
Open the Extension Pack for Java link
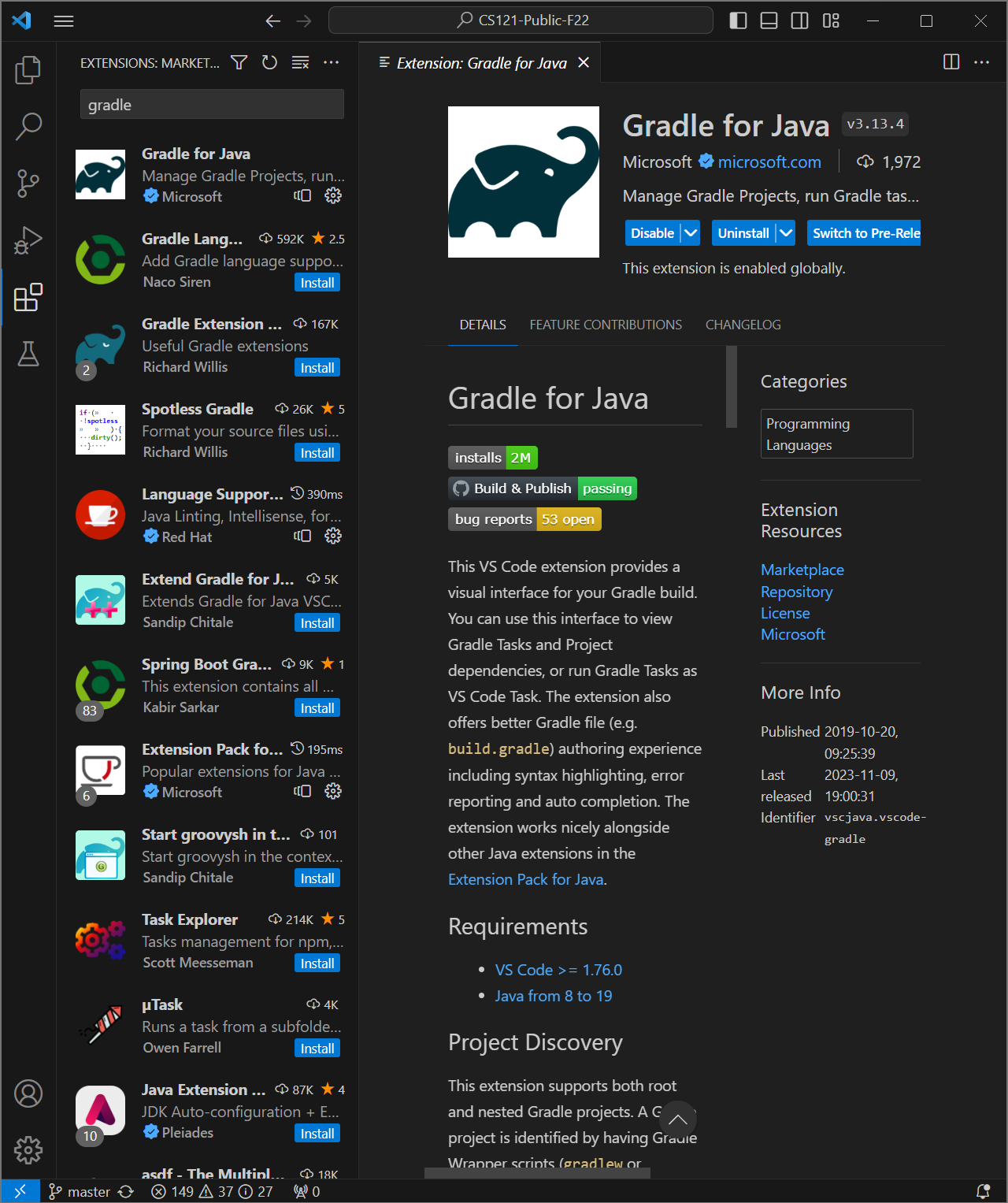(525, 879)
